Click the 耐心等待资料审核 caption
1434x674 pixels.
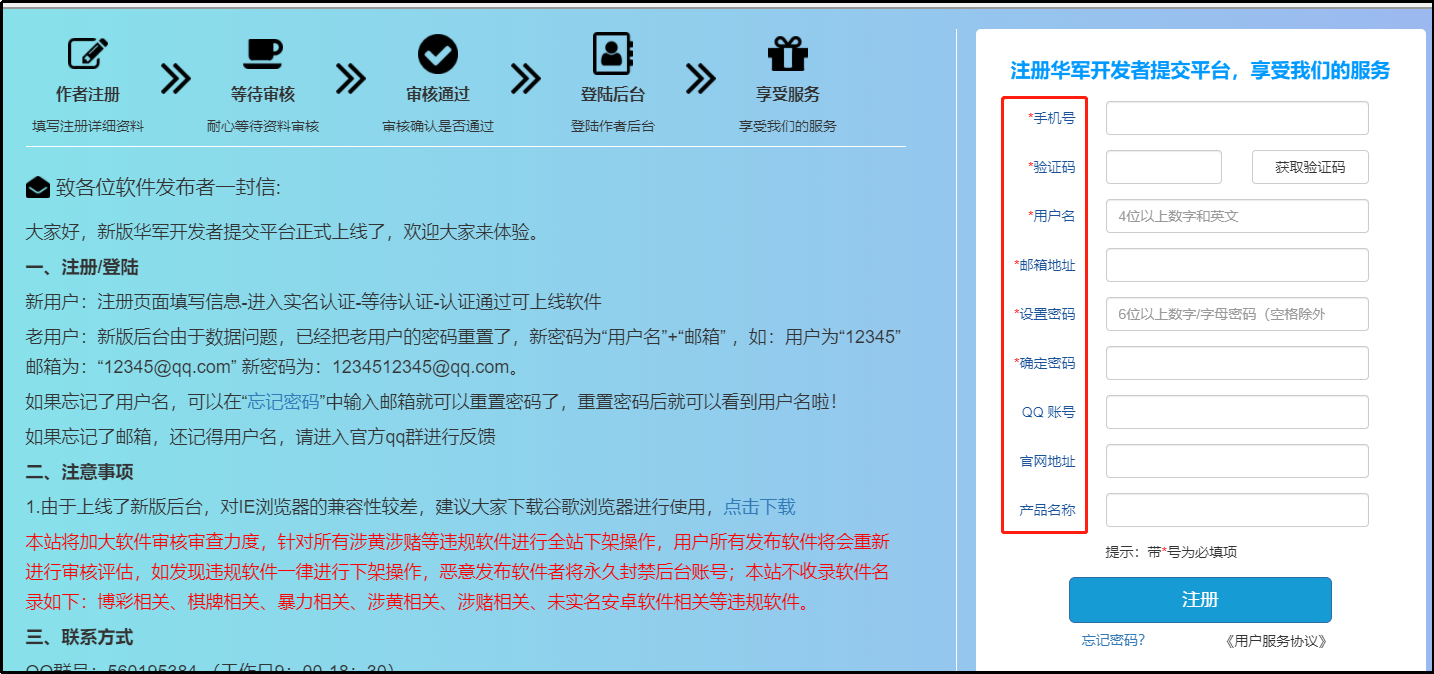pos(263,127)
